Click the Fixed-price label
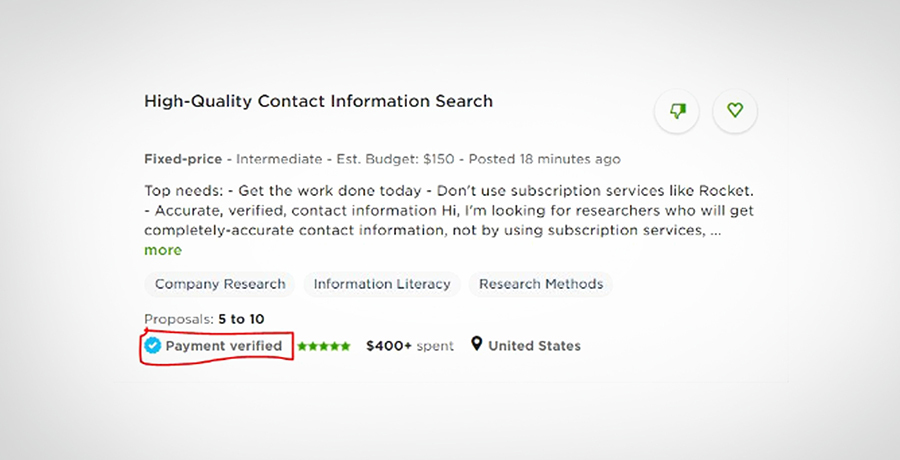Screen dimensions: 900x460 [x=183, y=159]
